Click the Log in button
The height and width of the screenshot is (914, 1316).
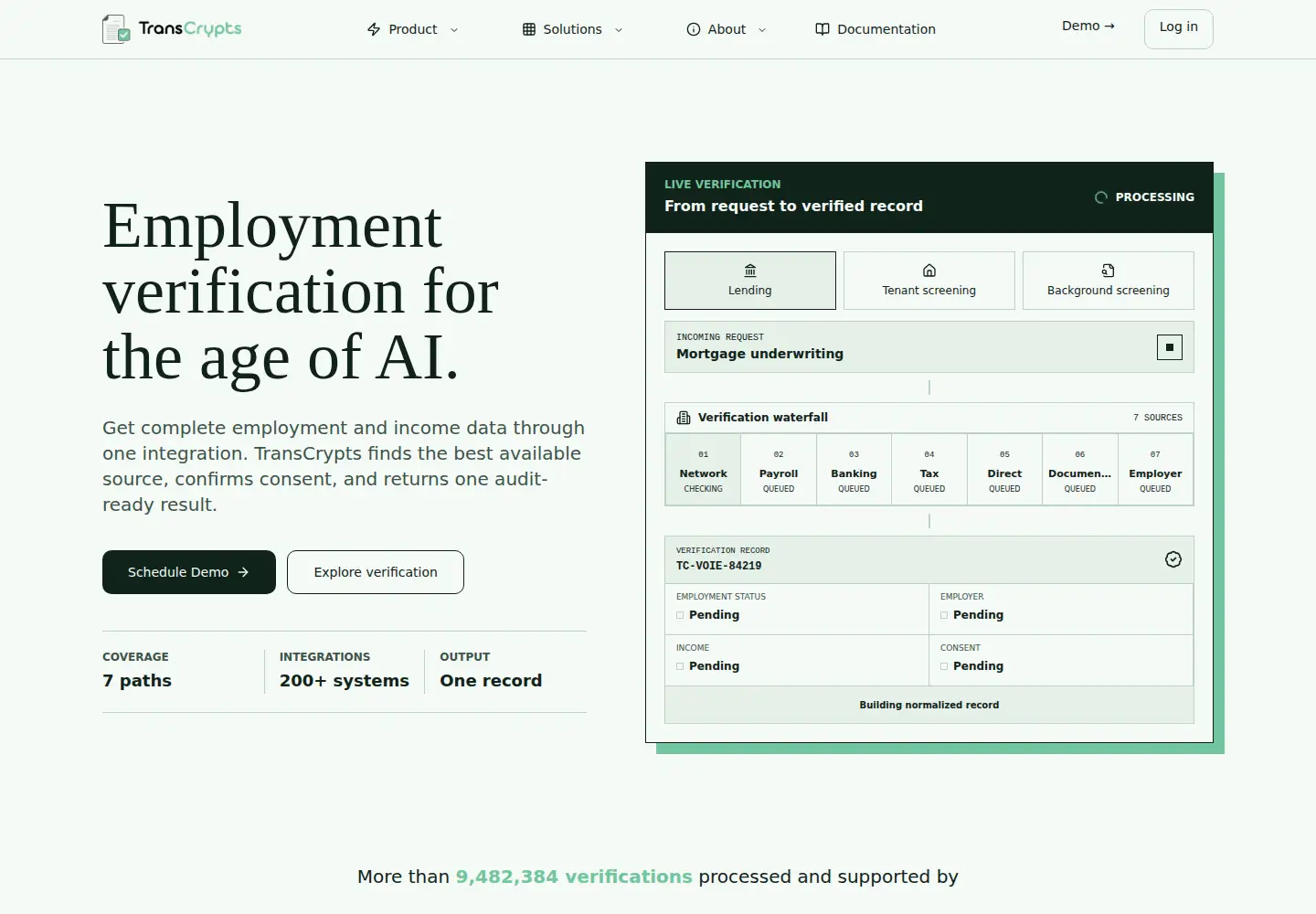point(1179,29)
